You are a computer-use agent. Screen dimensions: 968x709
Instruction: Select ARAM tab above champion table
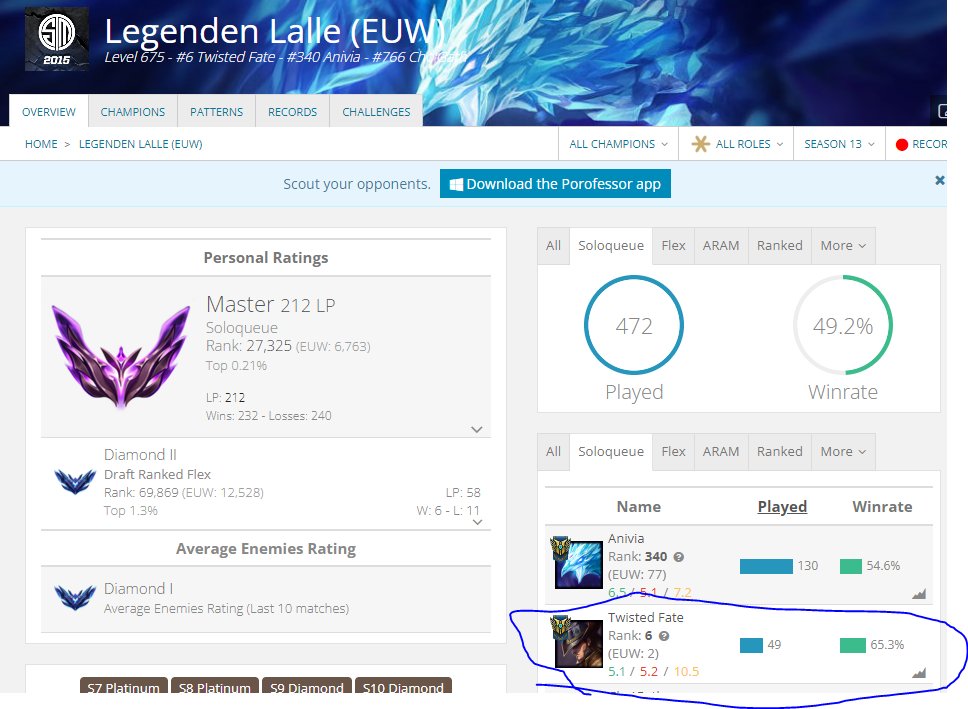pyautogui.click(x=721, y=452)
